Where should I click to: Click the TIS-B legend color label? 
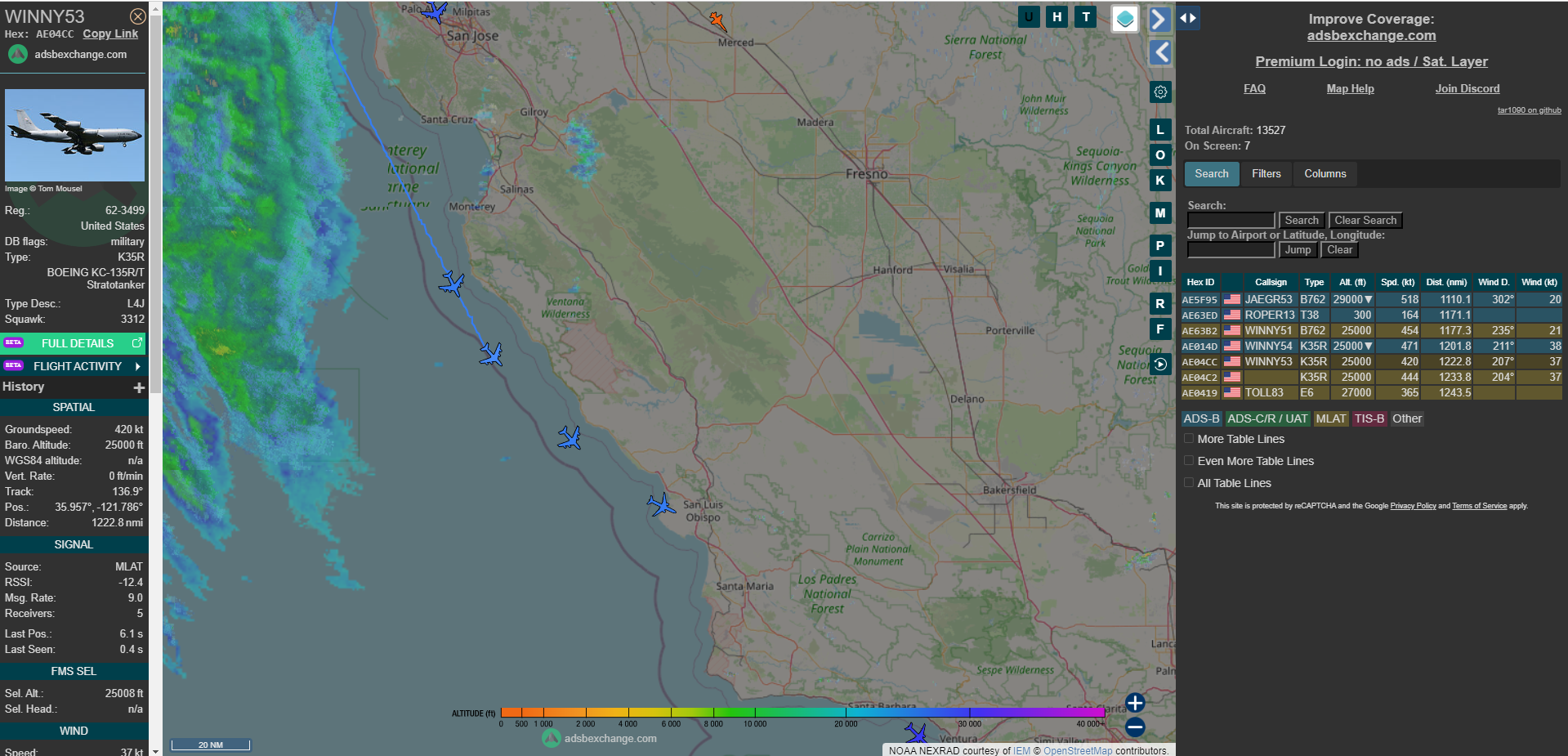(x=1369, y=418)
